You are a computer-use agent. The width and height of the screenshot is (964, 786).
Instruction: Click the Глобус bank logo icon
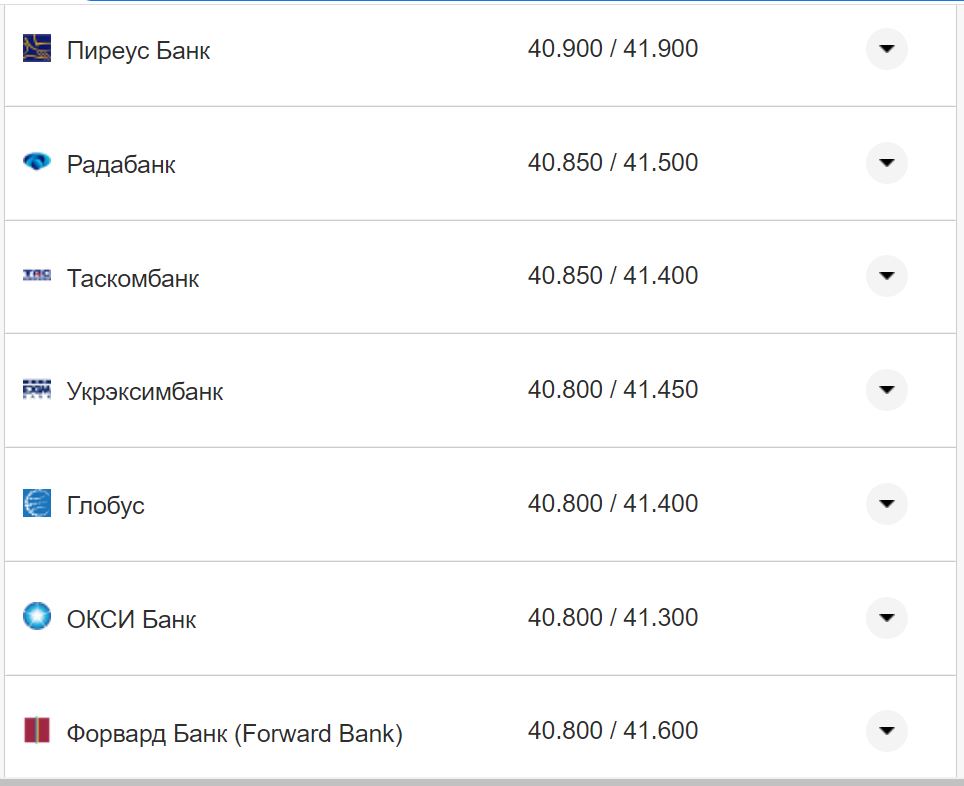click(37, 503)
